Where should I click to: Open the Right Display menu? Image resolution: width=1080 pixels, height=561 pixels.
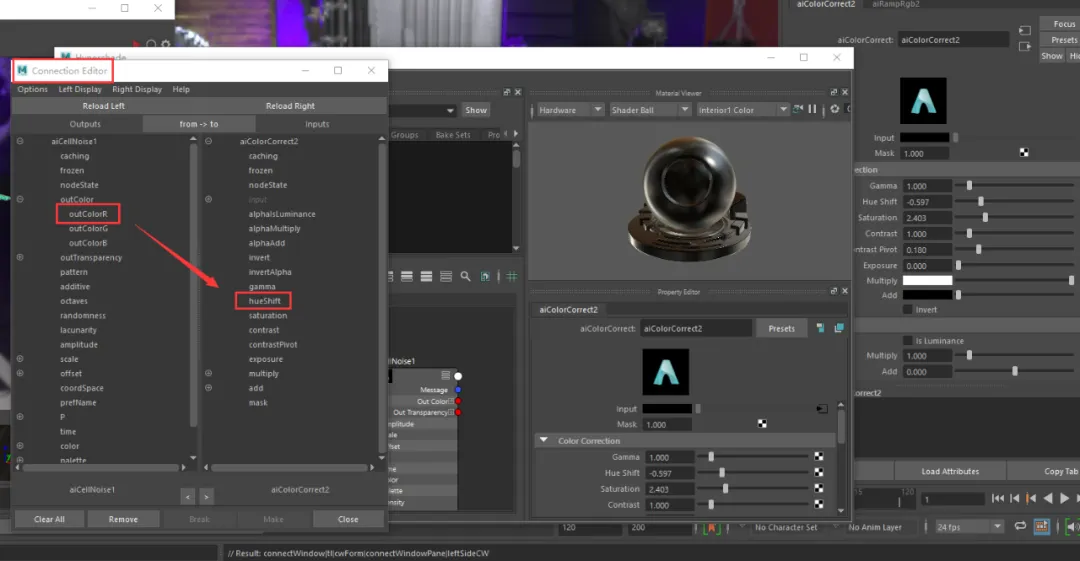137,89
